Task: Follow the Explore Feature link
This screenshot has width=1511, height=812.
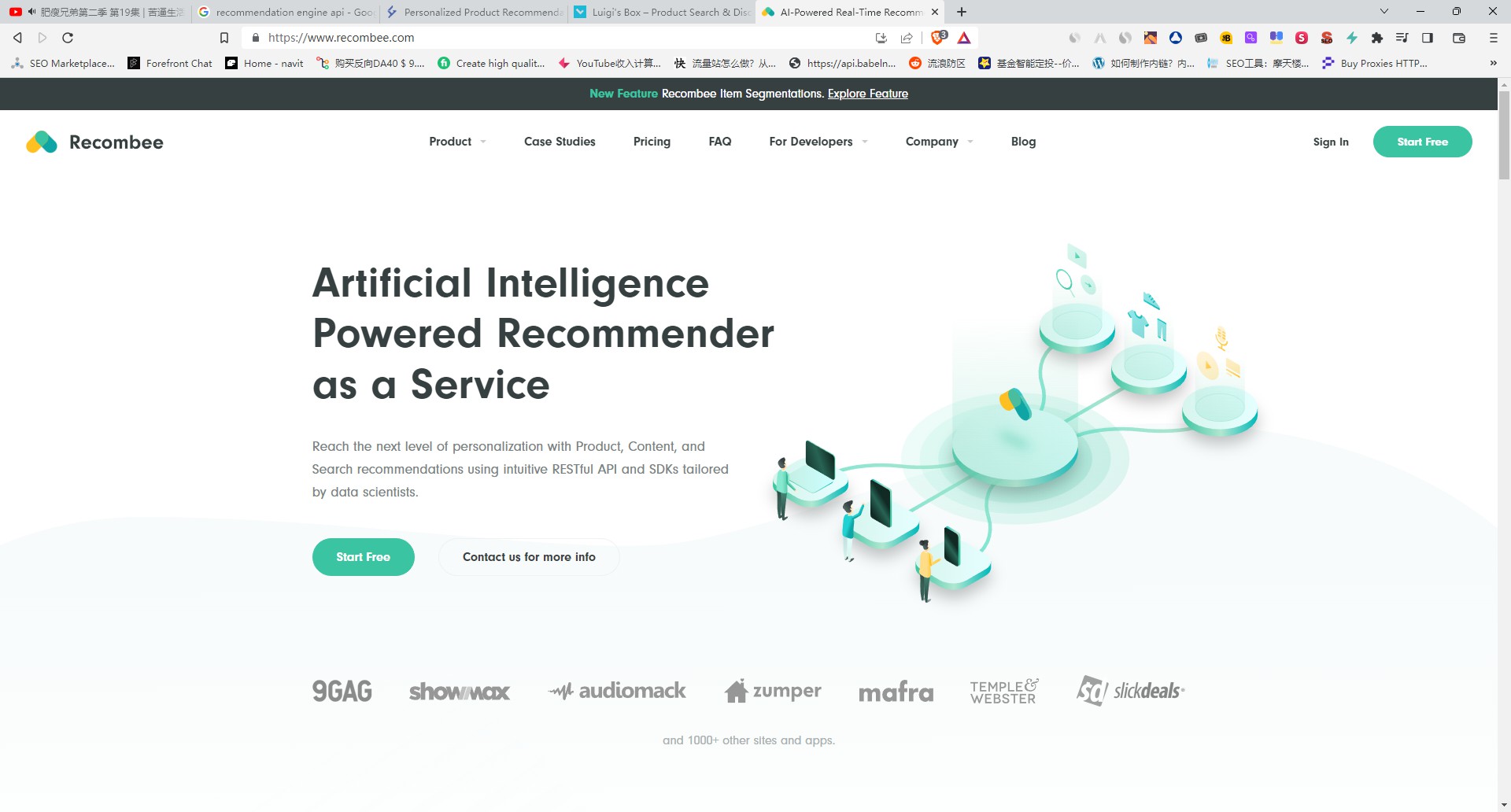Action: [867, 94]
